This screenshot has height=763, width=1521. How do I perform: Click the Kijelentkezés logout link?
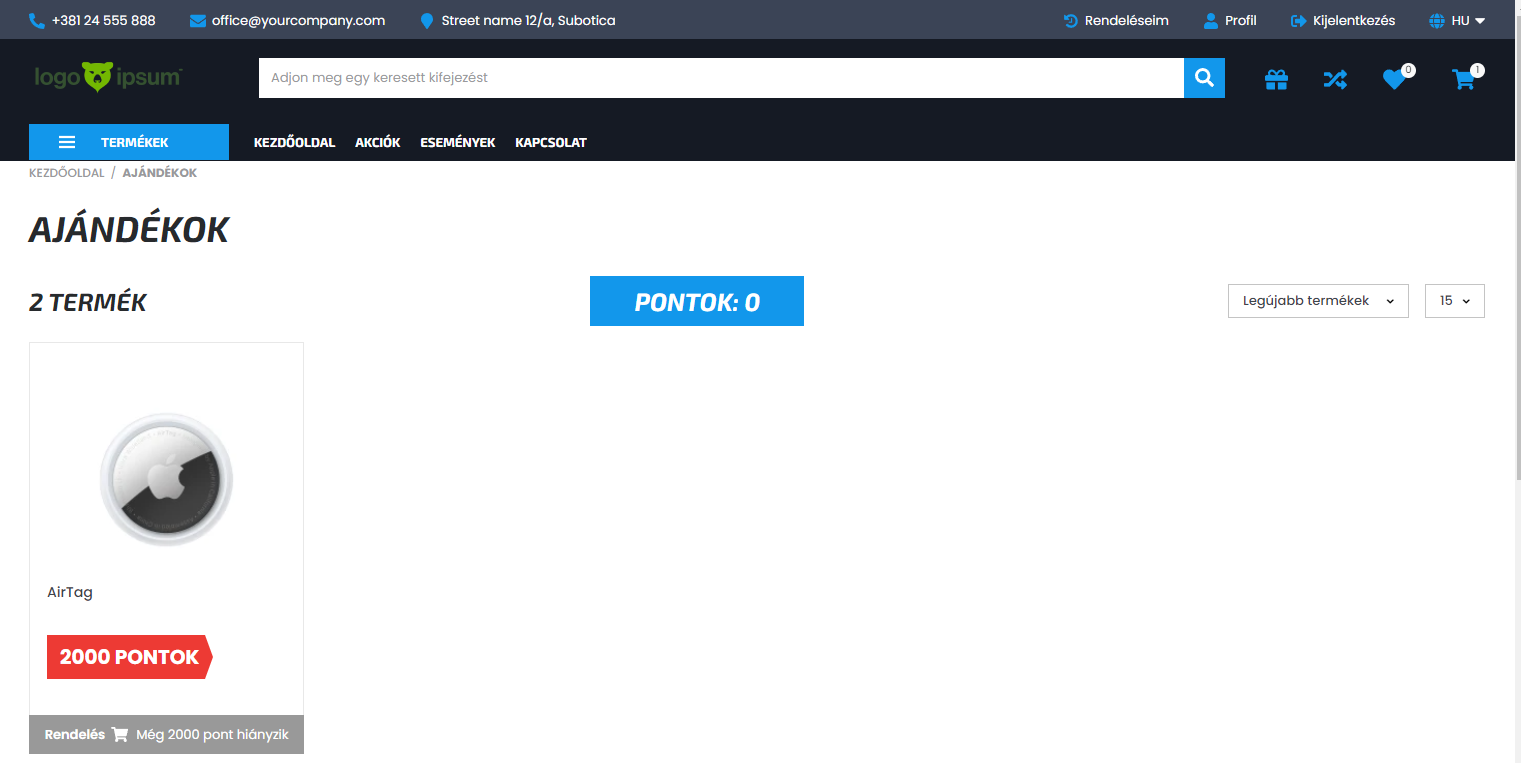tap(1343, 20)
